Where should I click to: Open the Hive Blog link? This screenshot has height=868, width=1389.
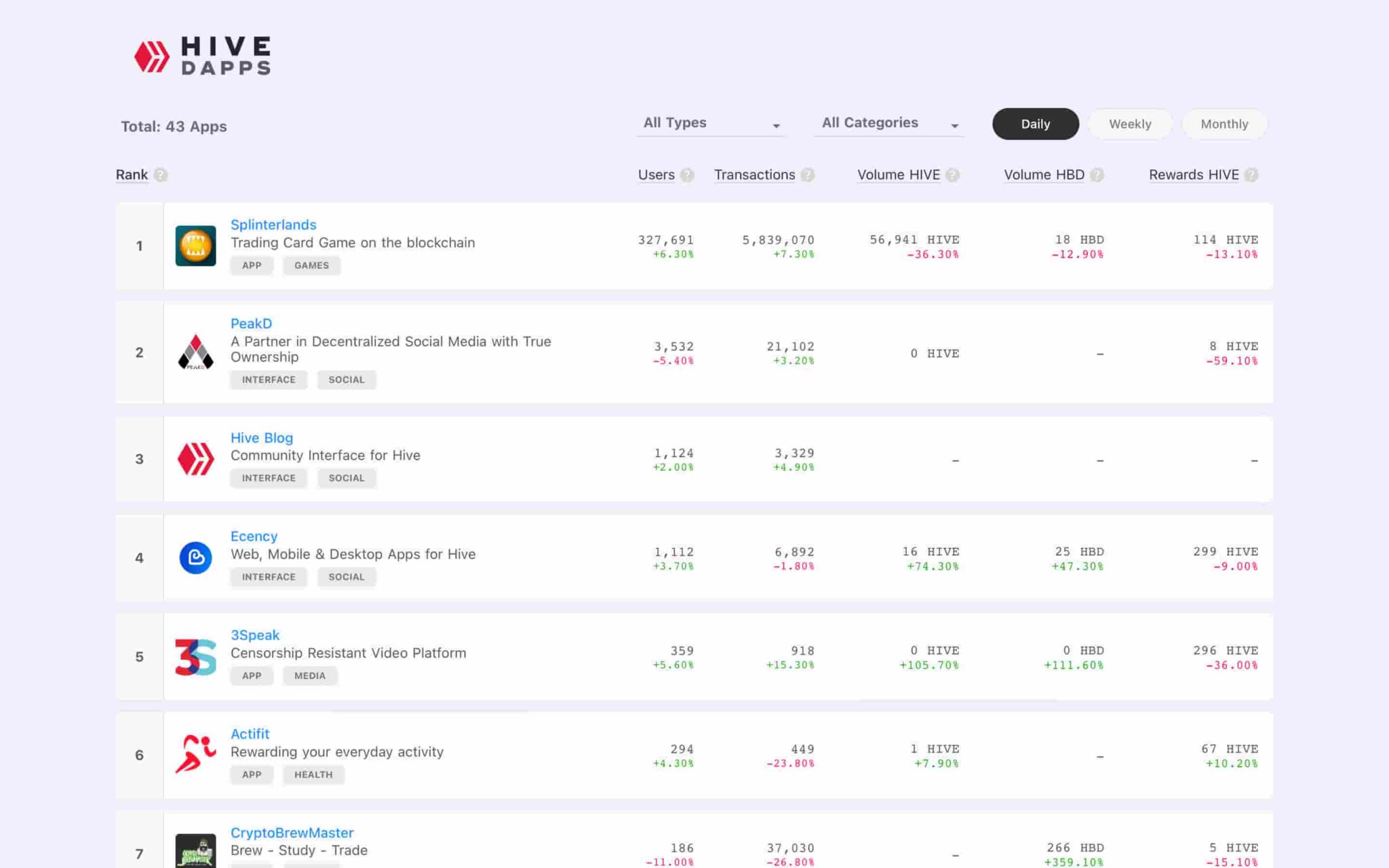click(262, 437)
